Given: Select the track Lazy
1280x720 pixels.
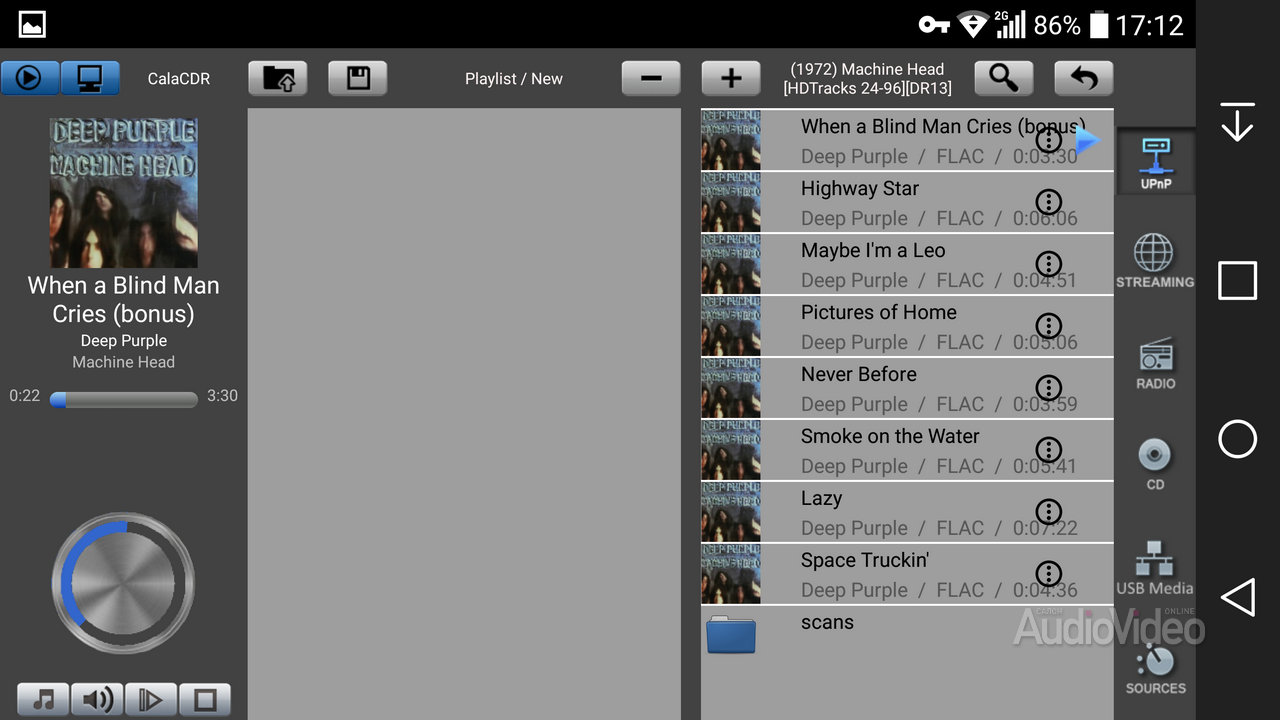Looking at the screenshot, I should 907,512.
